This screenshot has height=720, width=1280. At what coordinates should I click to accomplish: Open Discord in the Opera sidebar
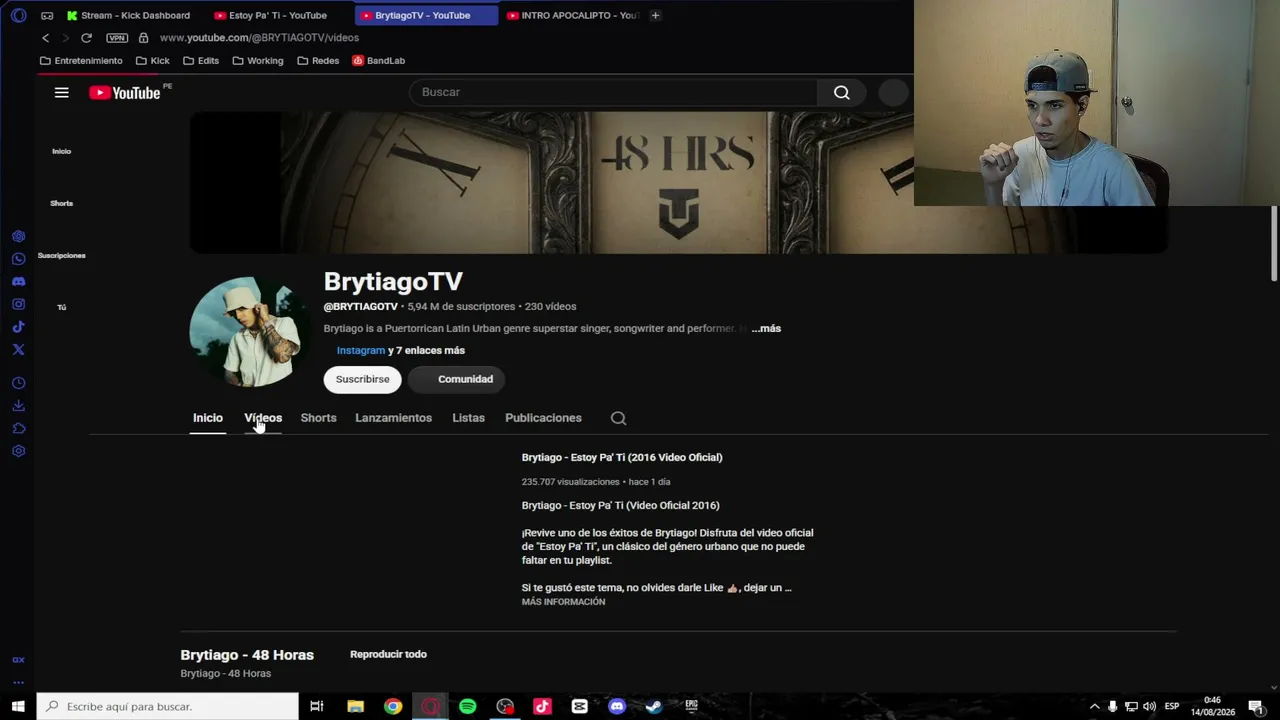pyautogui.click(x=18, y=282)
